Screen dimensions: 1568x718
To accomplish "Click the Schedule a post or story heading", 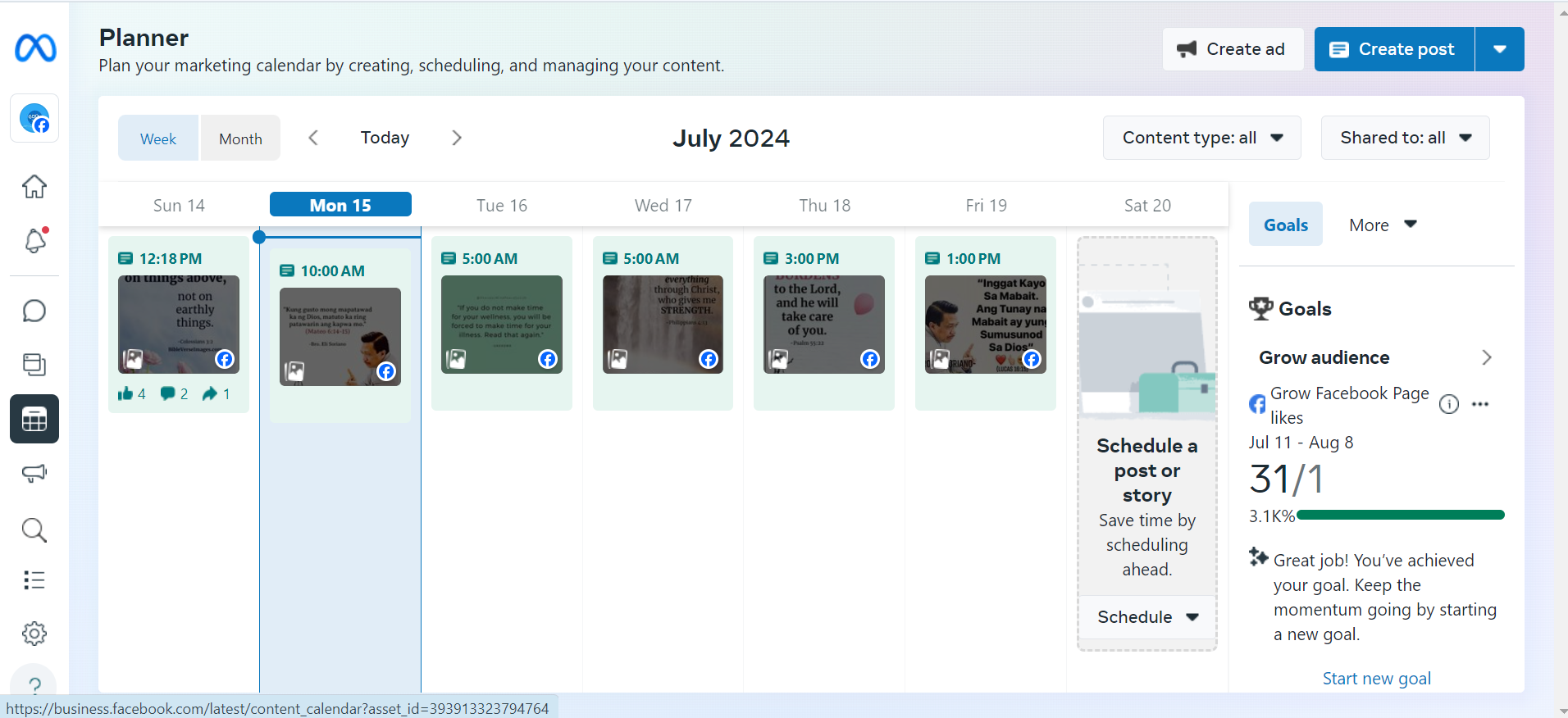I will click(1147, 470).
